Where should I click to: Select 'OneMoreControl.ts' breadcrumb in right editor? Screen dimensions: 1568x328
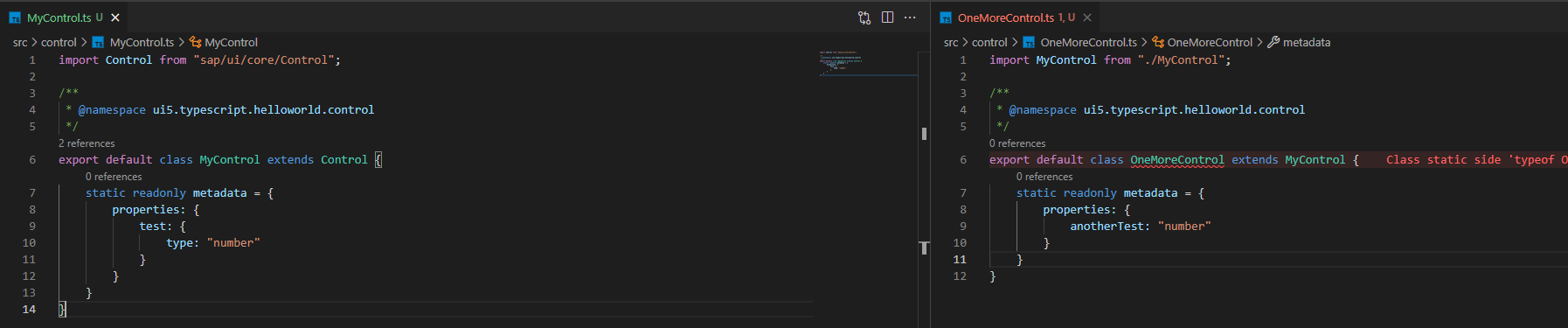tap(1088, 42)
